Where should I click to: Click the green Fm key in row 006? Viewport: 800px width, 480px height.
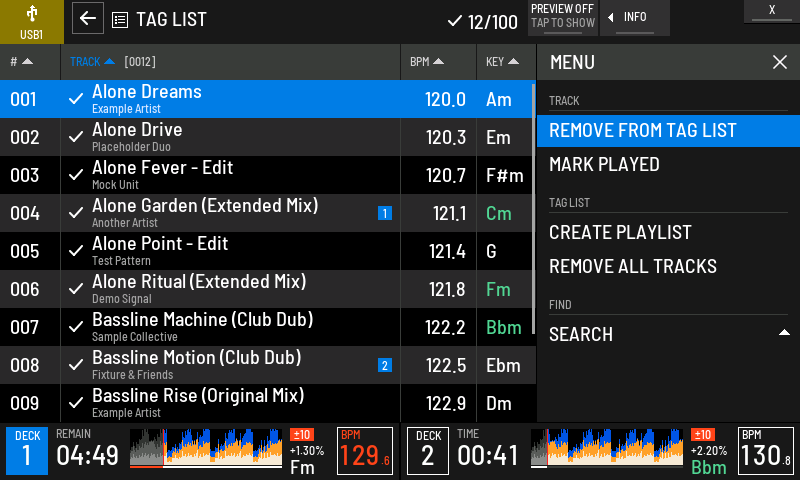[x=498, y=290]
